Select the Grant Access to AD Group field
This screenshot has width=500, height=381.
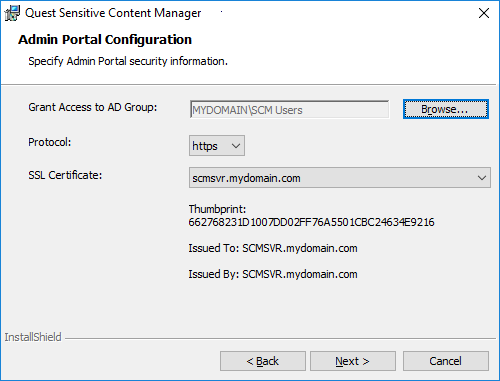(289, 109)
